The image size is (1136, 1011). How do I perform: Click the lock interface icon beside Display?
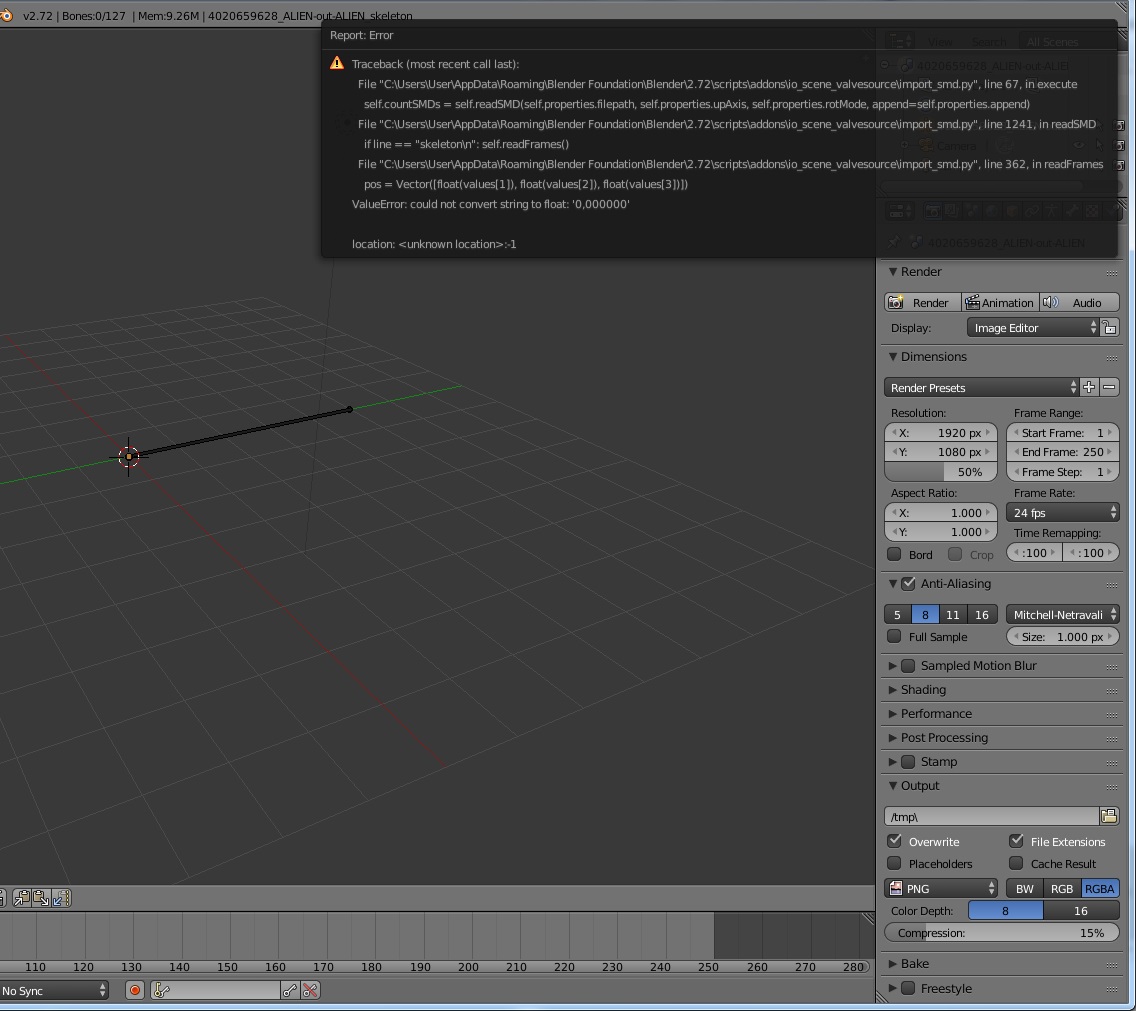pos(1110,328)
